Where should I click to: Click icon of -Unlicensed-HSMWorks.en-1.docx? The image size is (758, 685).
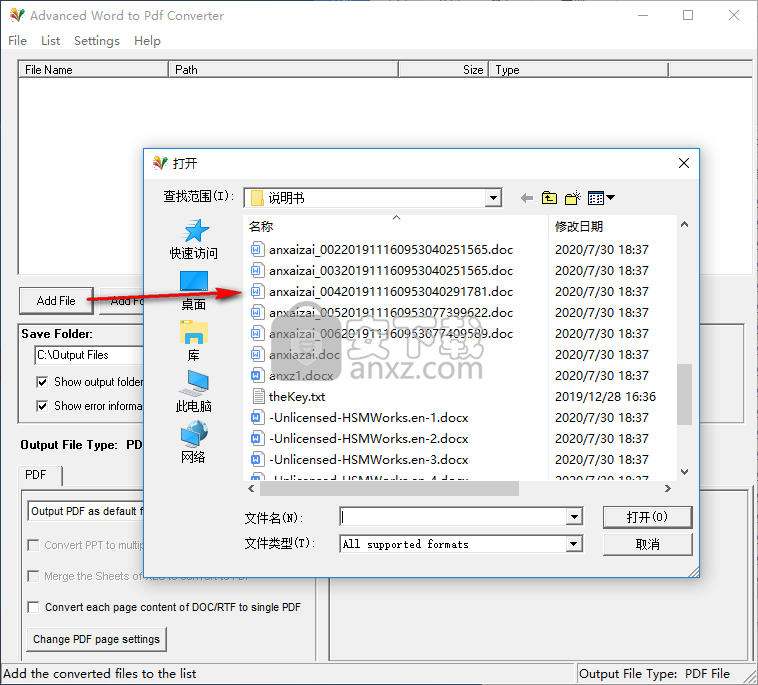click(257, 418)
